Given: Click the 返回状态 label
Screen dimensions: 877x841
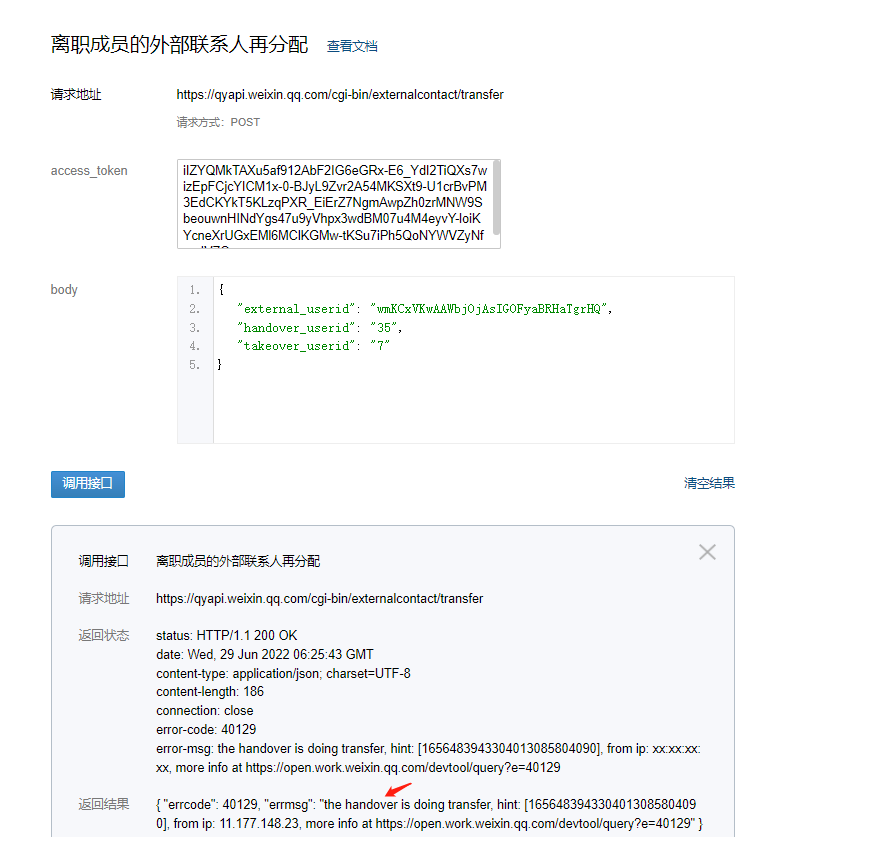Looking at the screenshot, I should [103, 635].
